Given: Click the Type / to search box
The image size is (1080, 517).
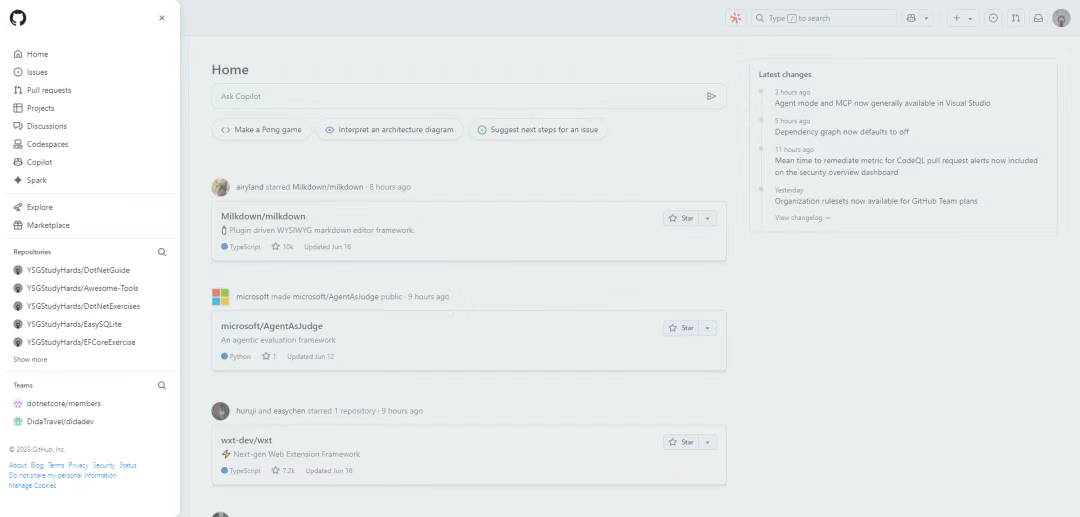Looking at the screenshot, I should pyautogui.click(x=824, y=19).
